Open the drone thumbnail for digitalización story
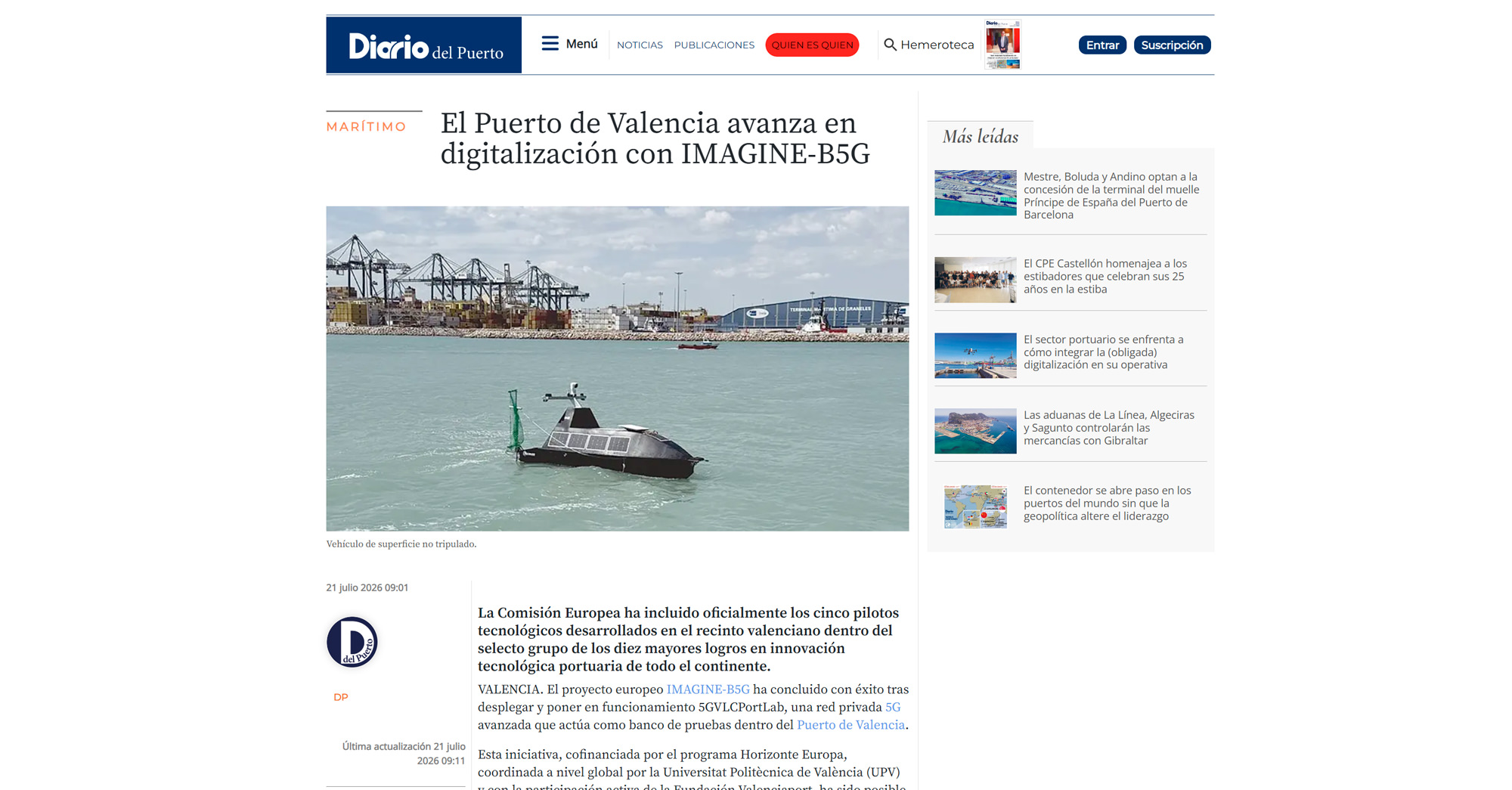 pos(975,355)
